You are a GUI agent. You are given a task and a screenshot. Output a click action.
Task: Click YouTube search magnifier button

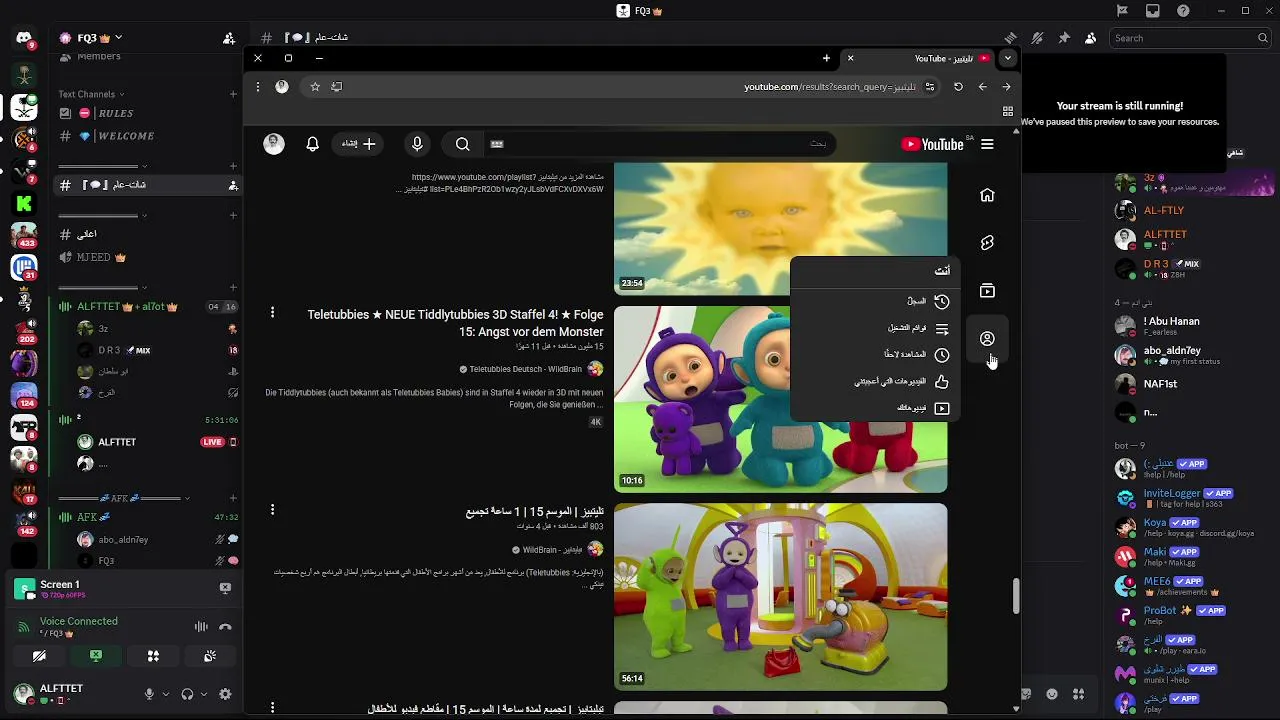pyautogui.click(x=462, y=144)
